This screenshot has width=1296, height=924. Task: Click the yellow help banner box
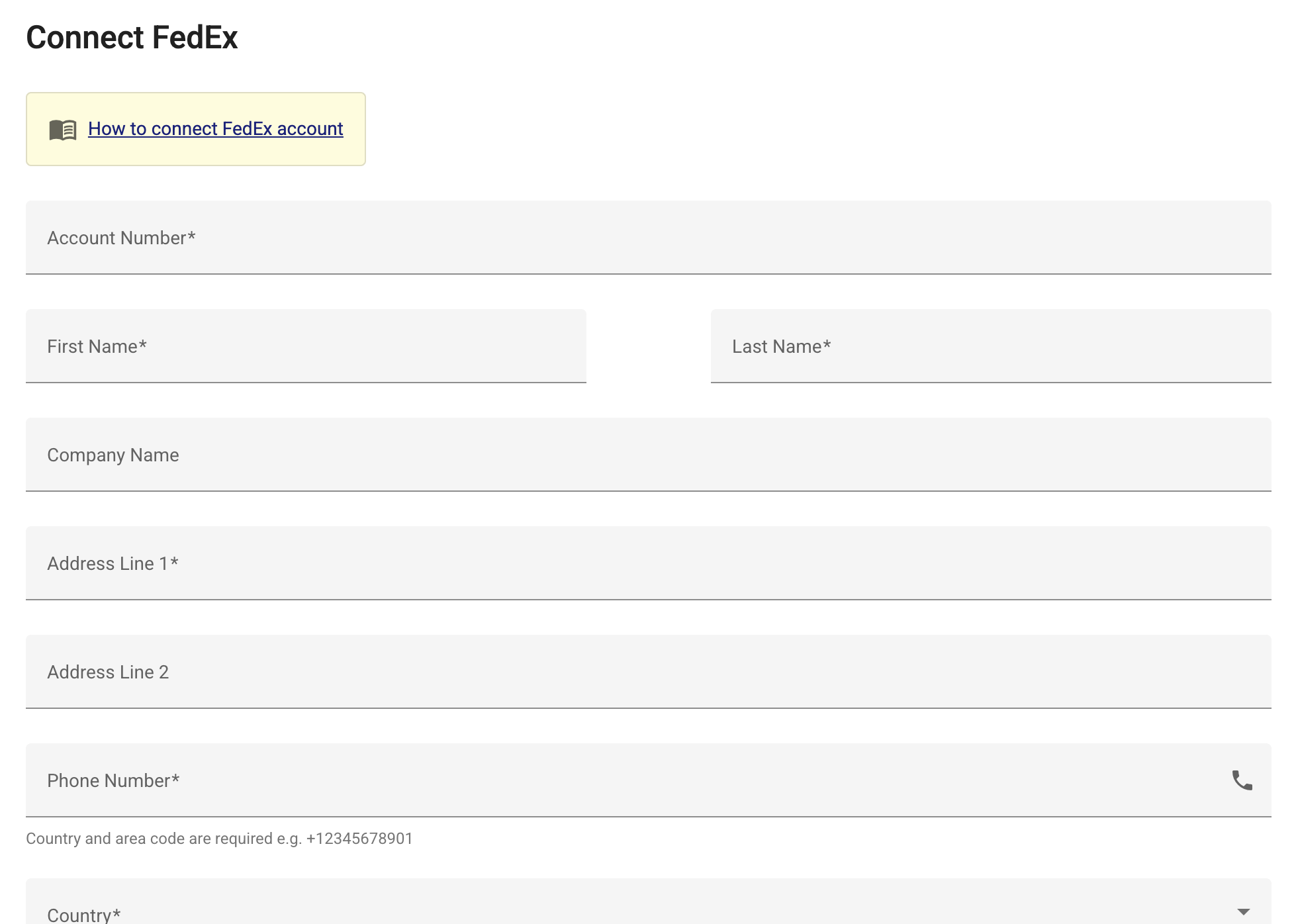coord(196,129)
